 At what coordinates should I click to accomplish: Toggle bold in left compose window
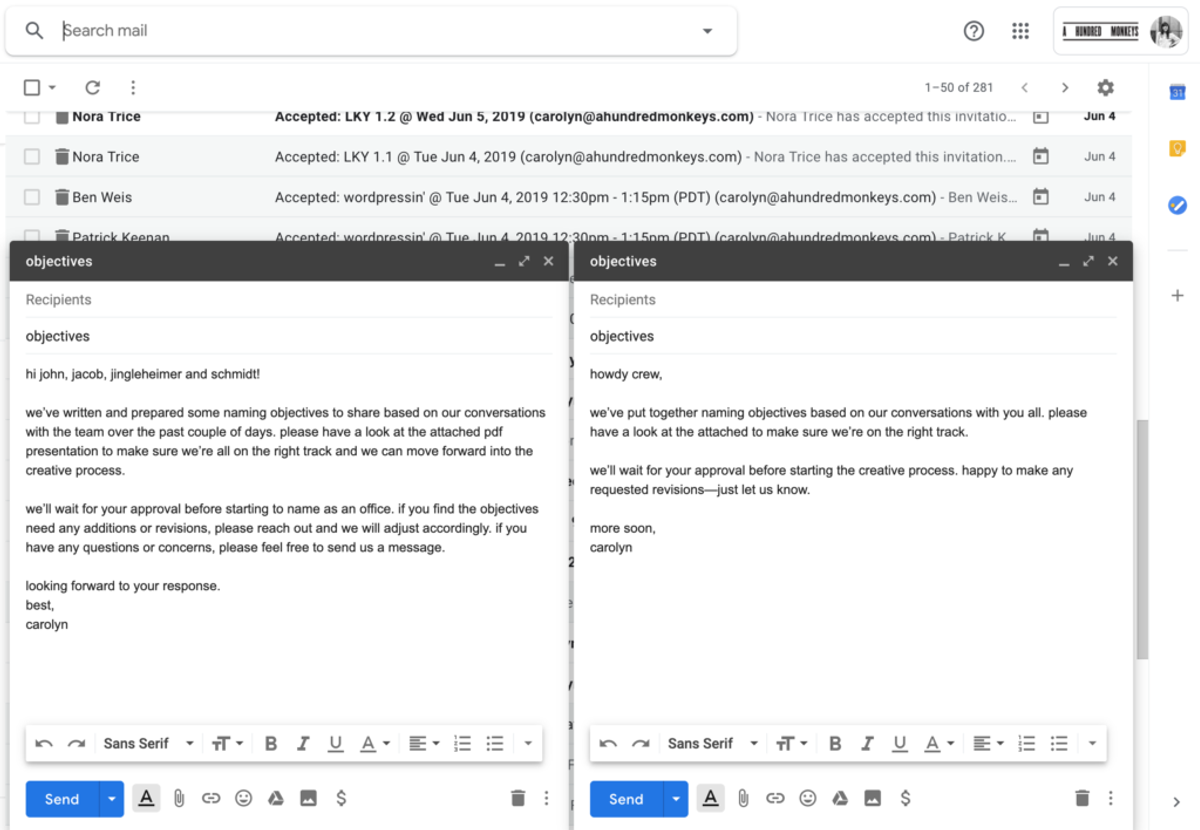pos(271,744)
